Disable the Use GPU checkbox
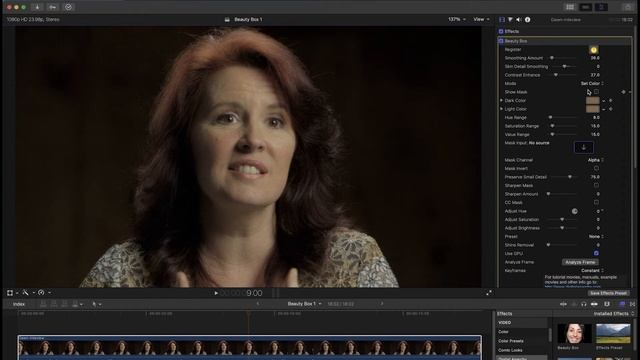Screen dimensions: 640x360 coord(596,253)
